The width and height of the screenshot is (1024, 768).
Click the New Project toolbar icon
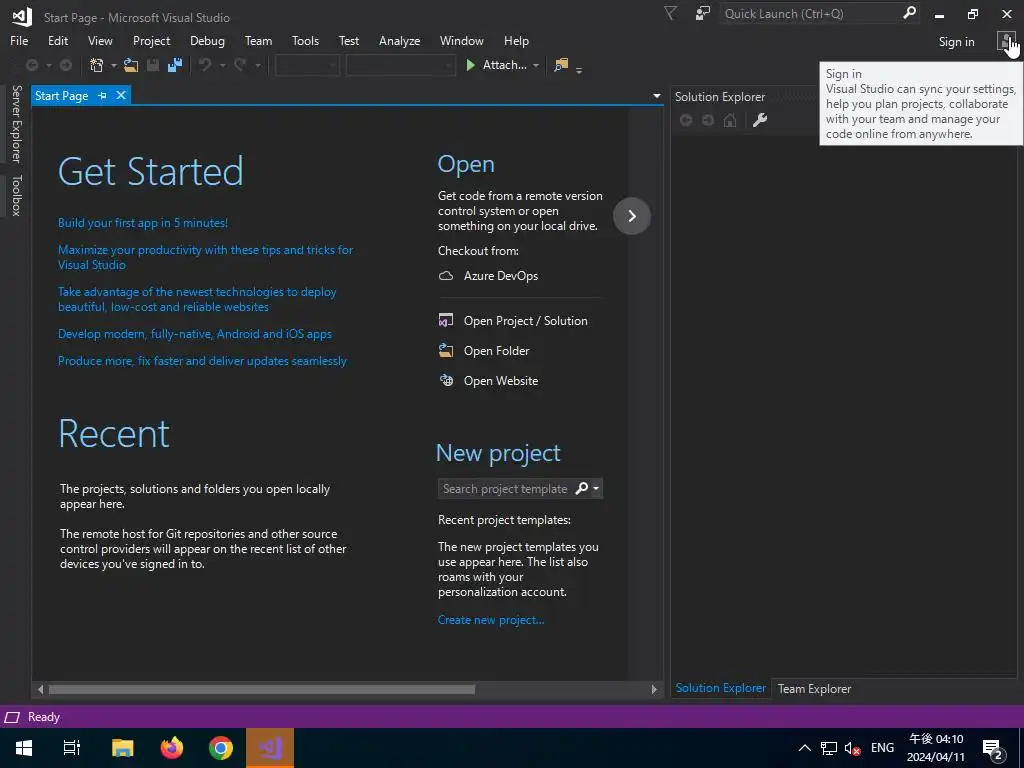pos(97,65)
